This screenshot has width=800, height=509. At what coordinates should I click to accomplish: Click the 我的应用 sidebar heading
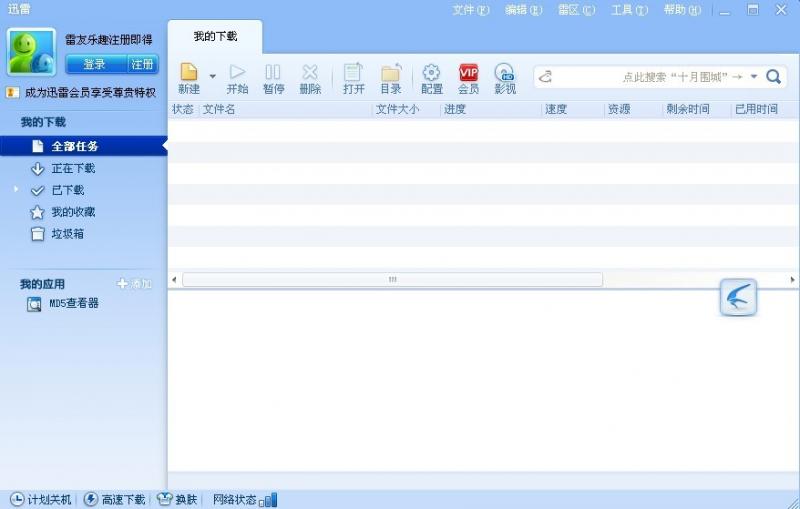pos(42,284)
